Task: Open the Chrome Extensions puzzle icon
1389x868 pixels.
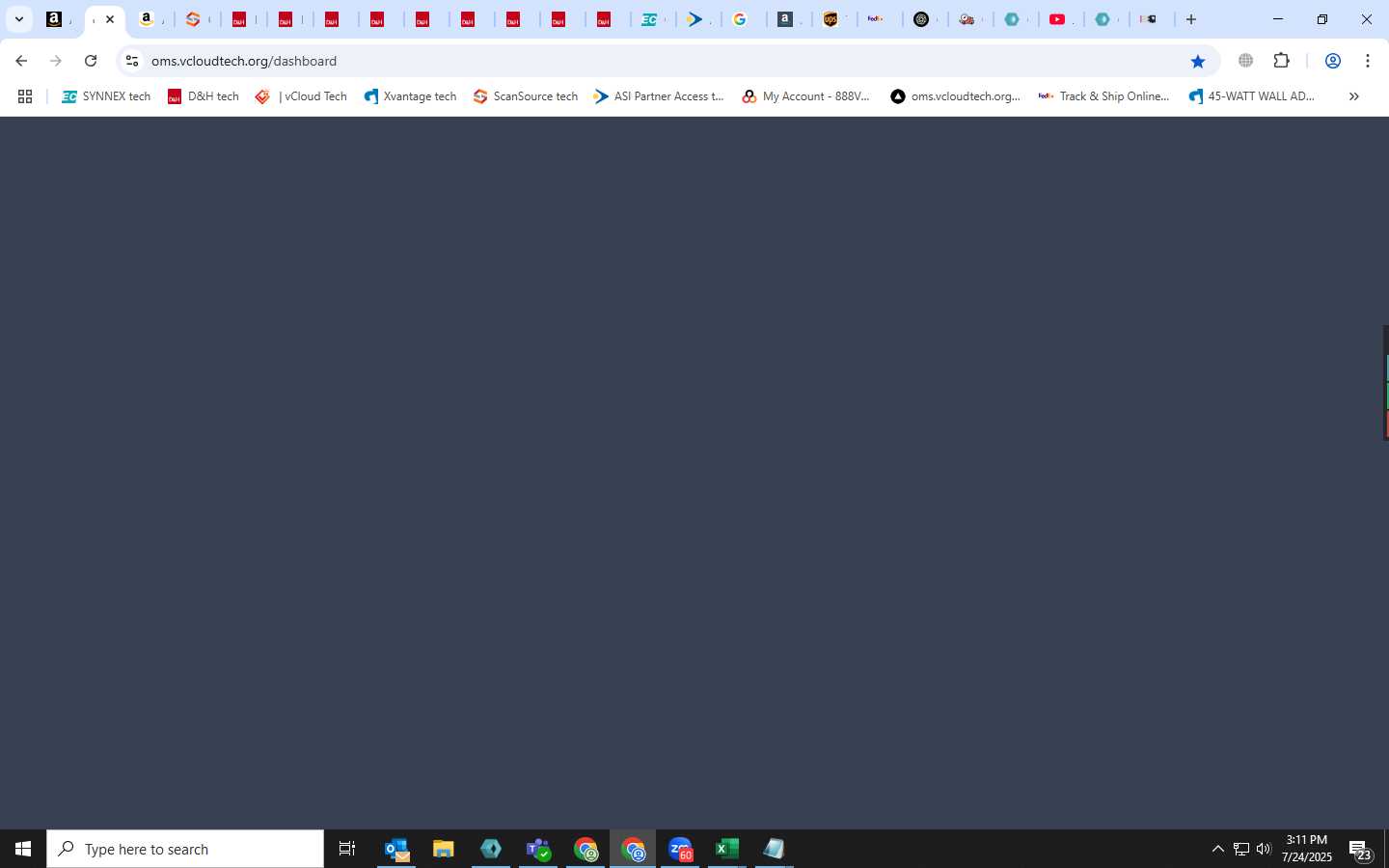Action: [x=1281, y=61]
